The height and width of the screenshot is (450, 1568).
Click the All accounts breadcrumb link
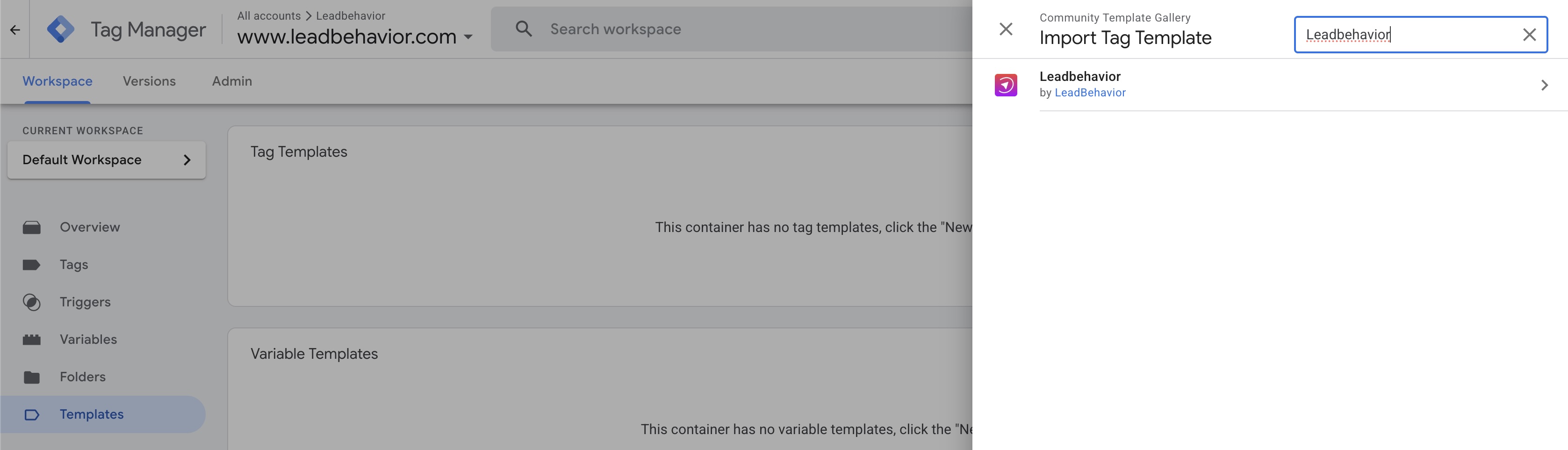268,16
